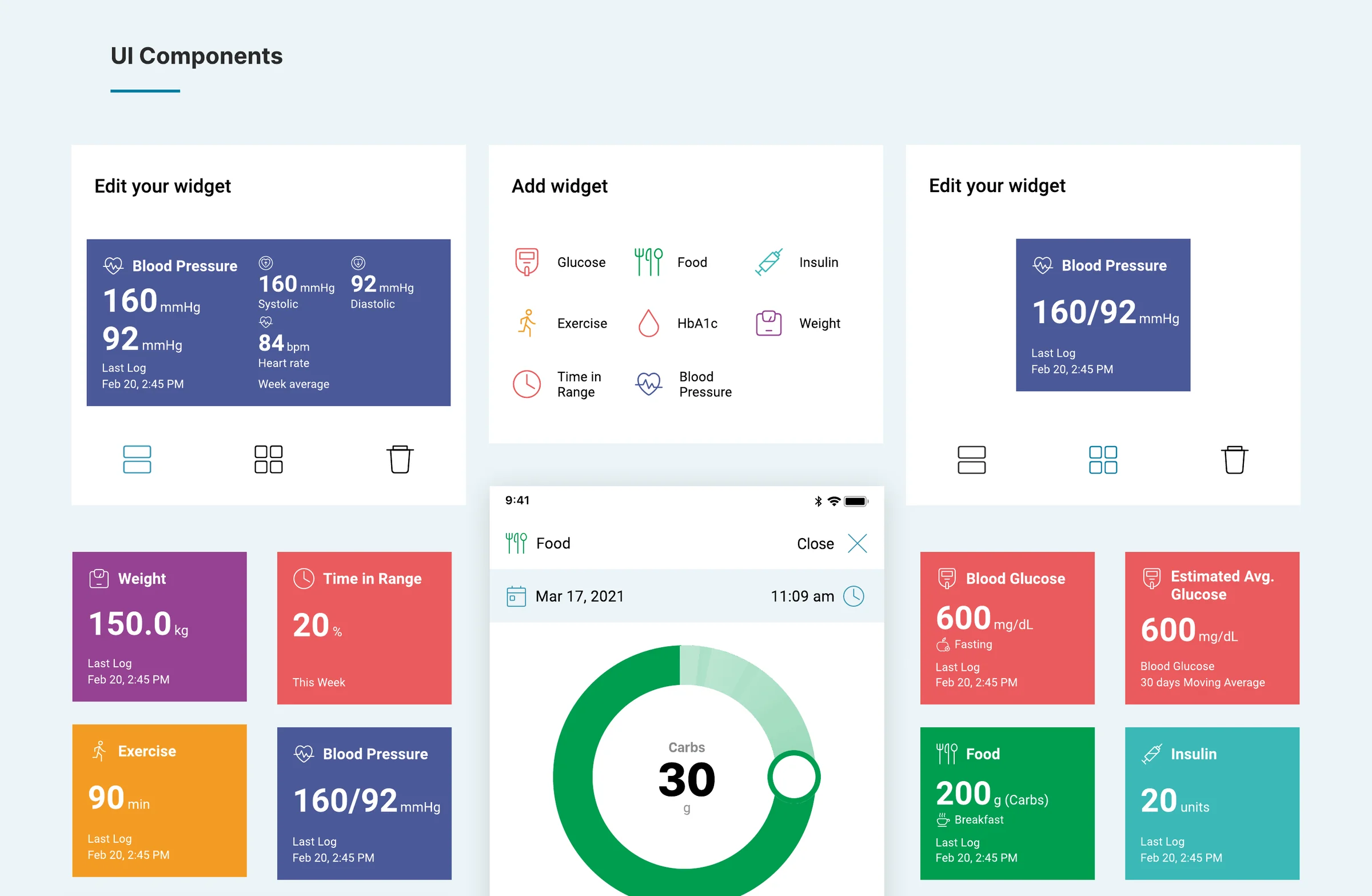Click the Carbs 30 g value in the dial center
This screenshot has width=1372, height=896.
[x=687, y=778]
